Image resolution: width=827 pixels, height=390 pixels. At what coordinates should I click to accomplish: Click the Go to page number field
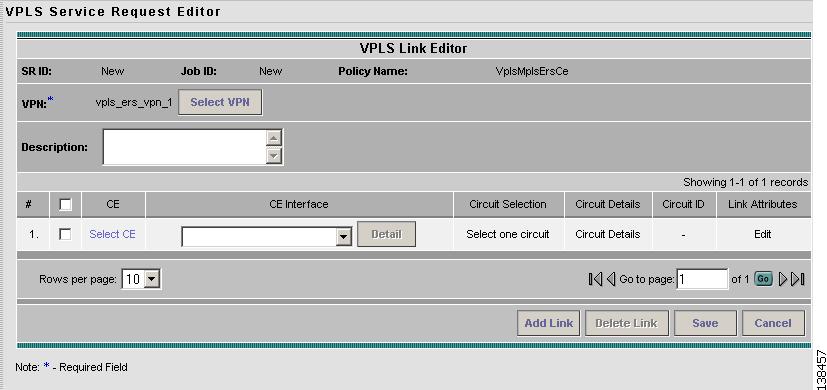pos(702,279)
